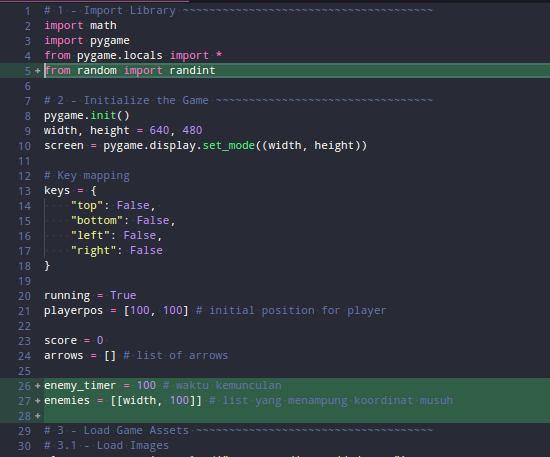
Task: Click the added-line plus marker on line 5
Action: tap(38, 71)
